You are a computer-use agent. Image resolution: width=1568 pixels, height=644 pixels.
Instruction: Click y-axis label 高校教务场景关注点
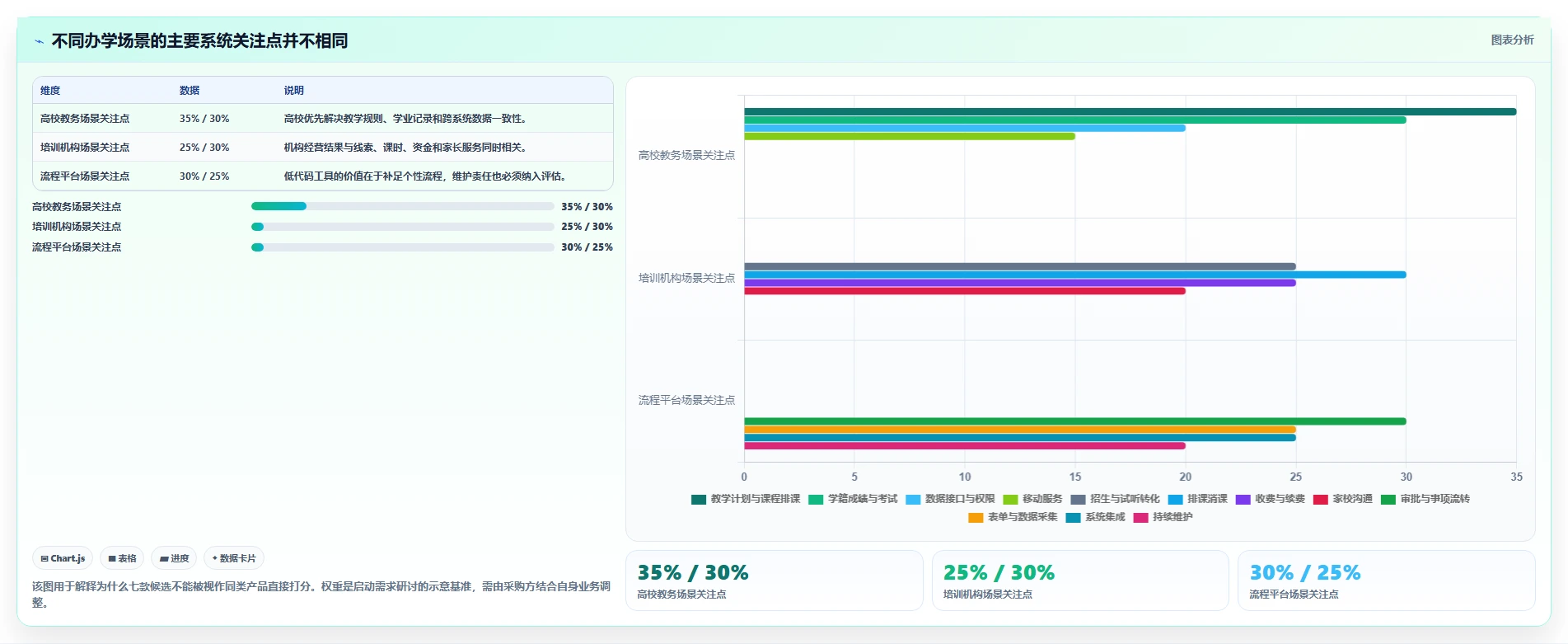point(686,155)
